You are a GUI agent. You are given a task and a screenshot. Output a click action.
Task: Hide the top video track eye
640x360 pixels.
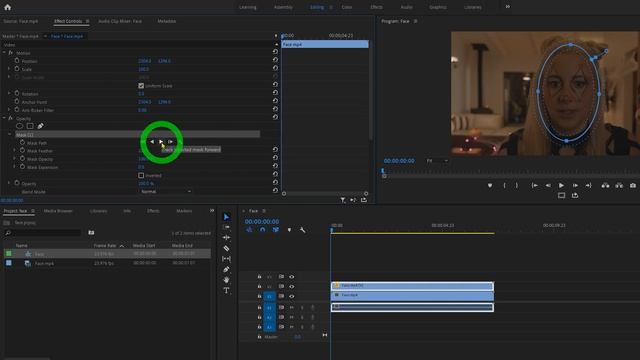point(291,277)
